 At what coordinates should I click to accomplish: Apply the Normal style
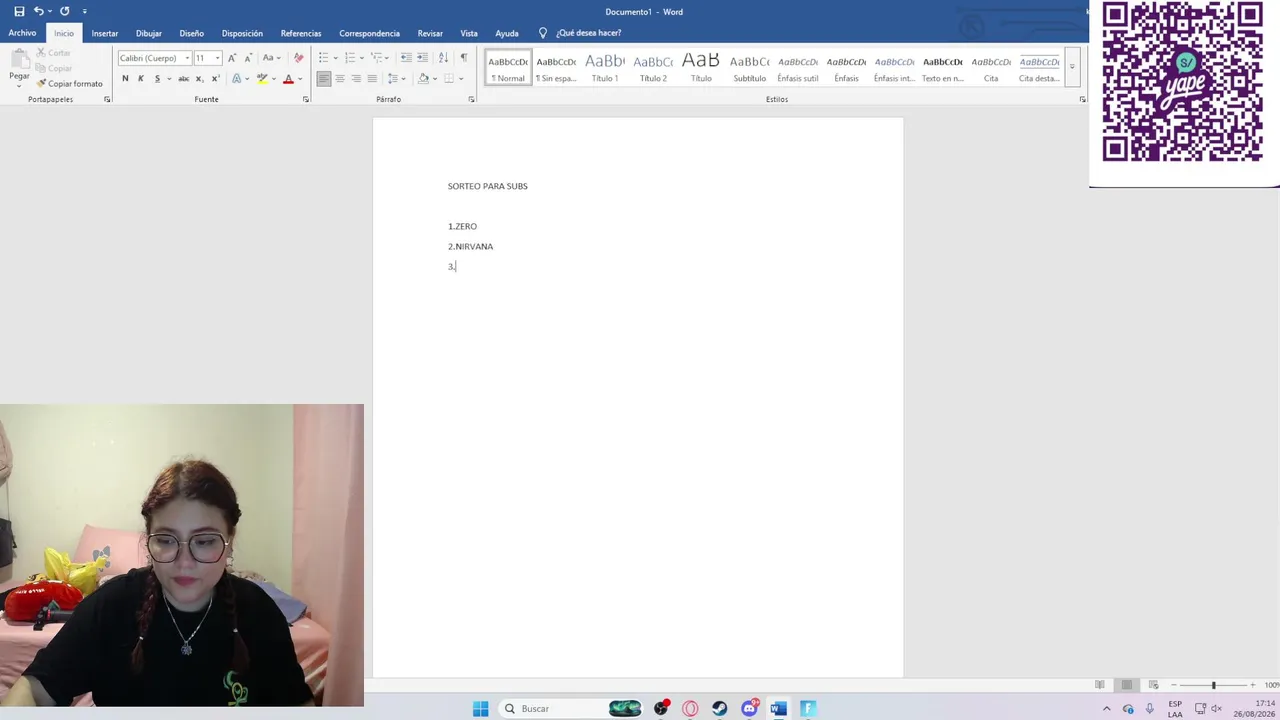coord(508,68)
